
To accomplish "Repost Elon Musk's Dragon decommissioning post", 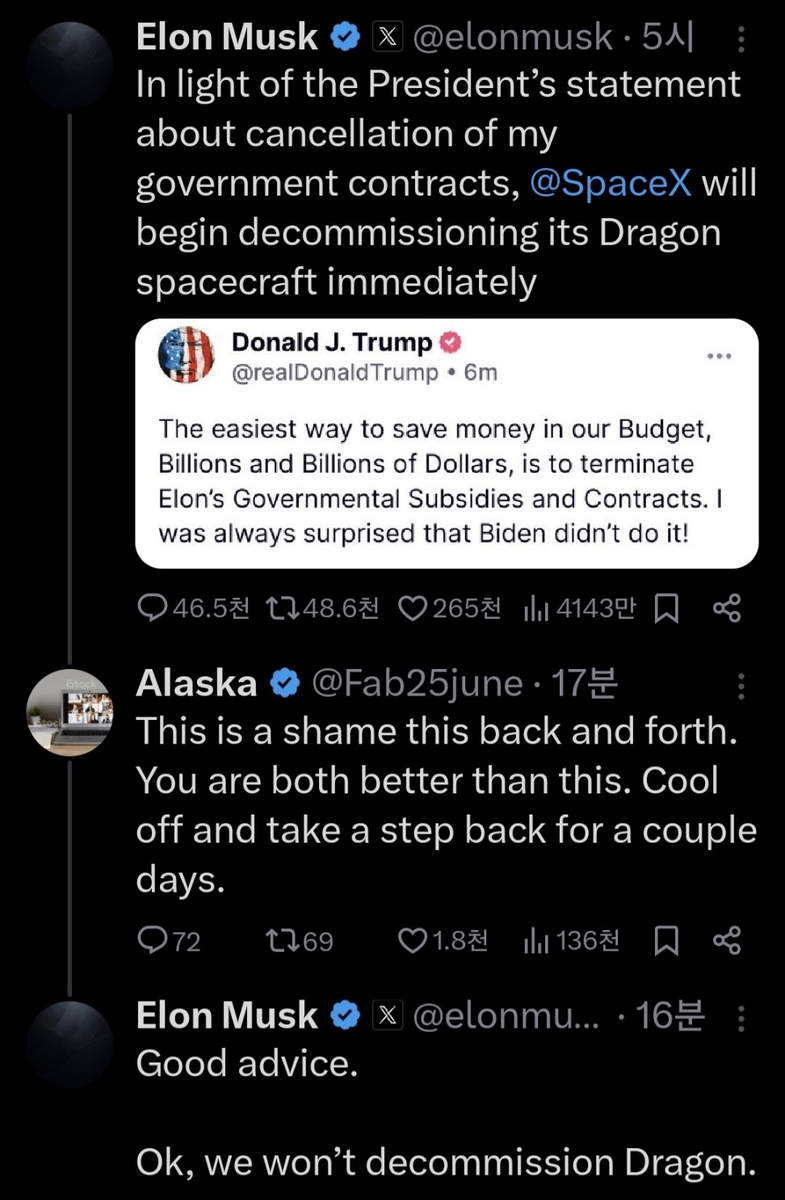I will click(274, 608).
